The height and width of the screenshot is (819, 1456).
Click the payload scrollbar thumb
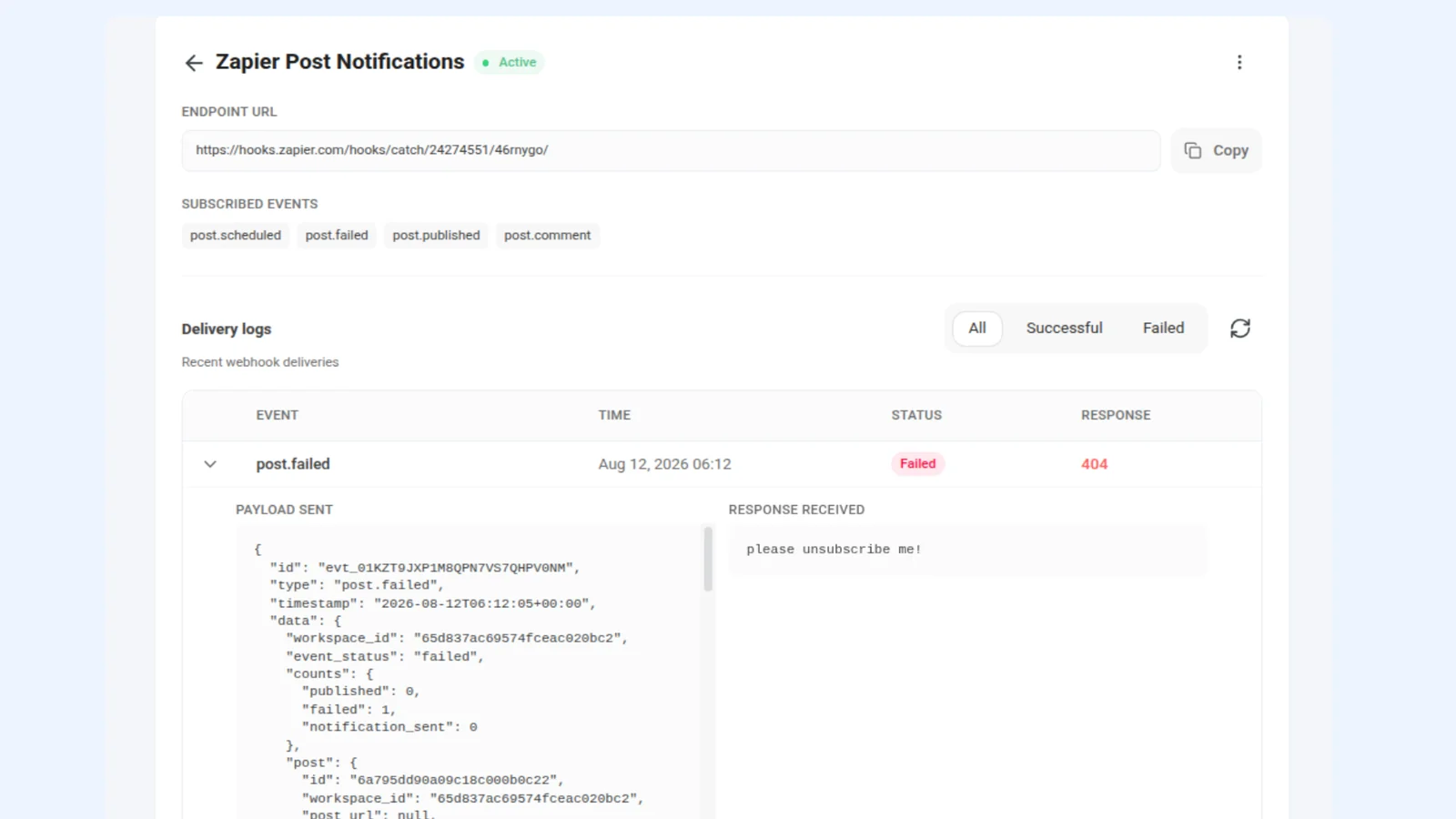[x=708, y=559]
